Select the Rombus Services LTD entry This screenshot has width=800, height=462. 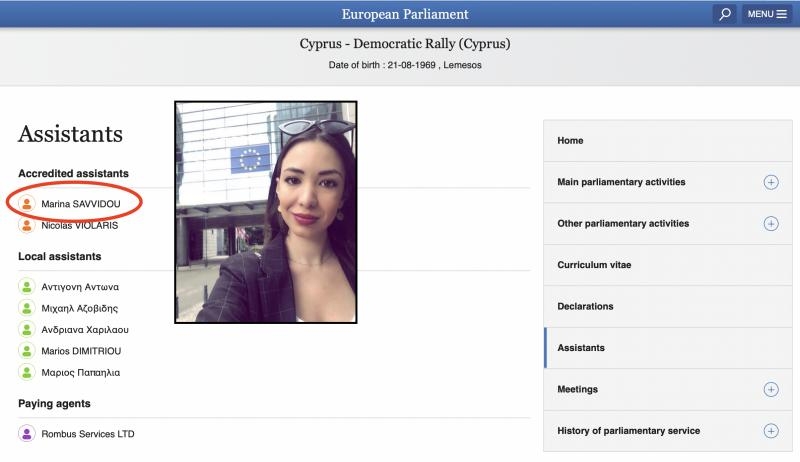point(88,434)
